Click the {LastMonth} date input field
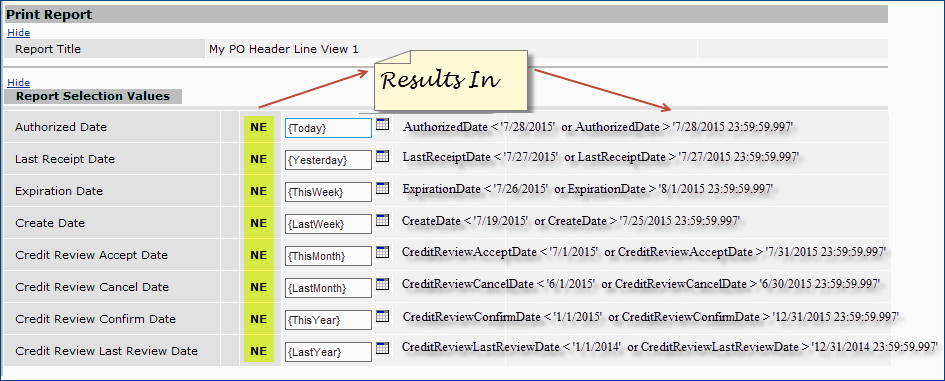 (x=328, y=288)
